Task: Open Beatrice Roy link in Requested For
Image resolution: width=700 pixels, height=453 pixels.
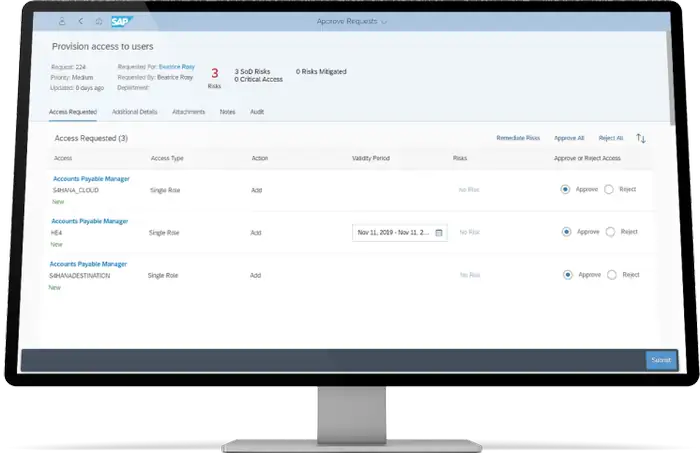Action: pos(179,66)
